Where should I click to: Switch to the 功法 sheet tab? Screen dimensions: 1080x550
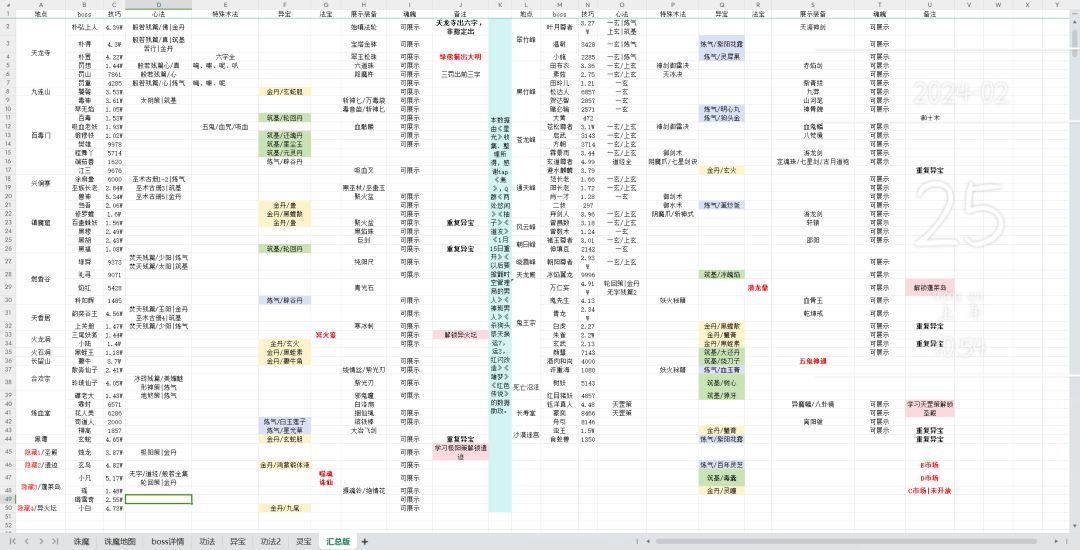[x=207, y=542]
